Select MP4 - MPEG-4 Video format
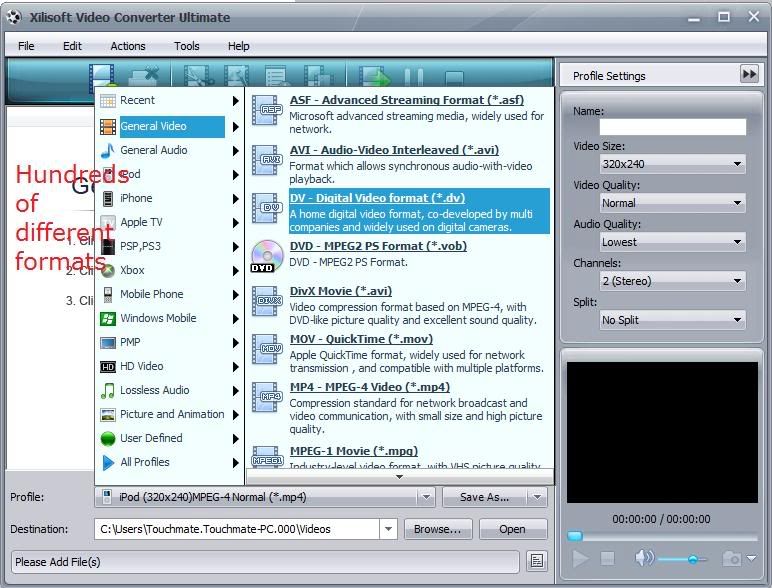The image size is (772, 588). (370, 387)
